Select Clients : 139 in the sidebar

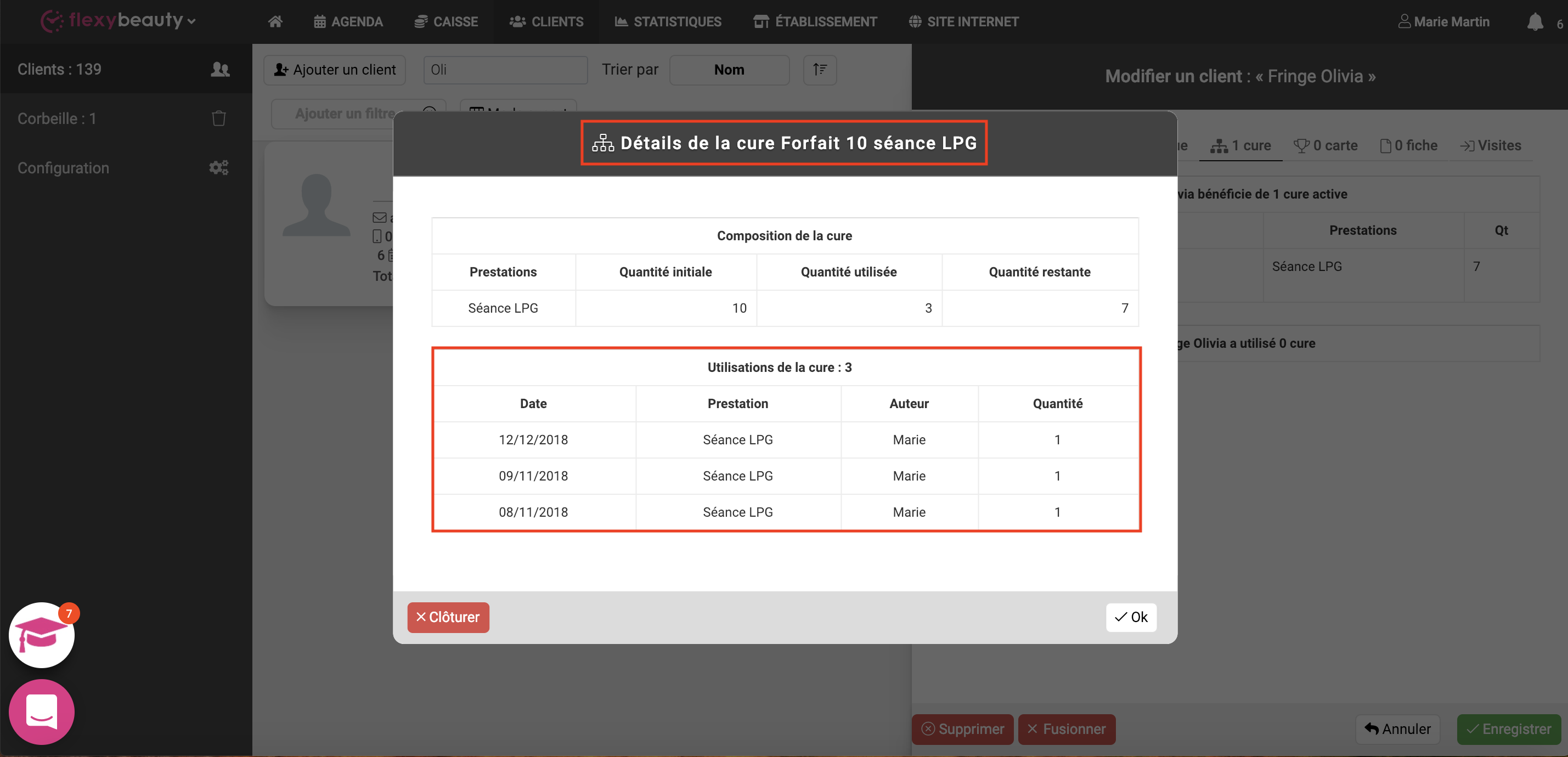(126, 69)
